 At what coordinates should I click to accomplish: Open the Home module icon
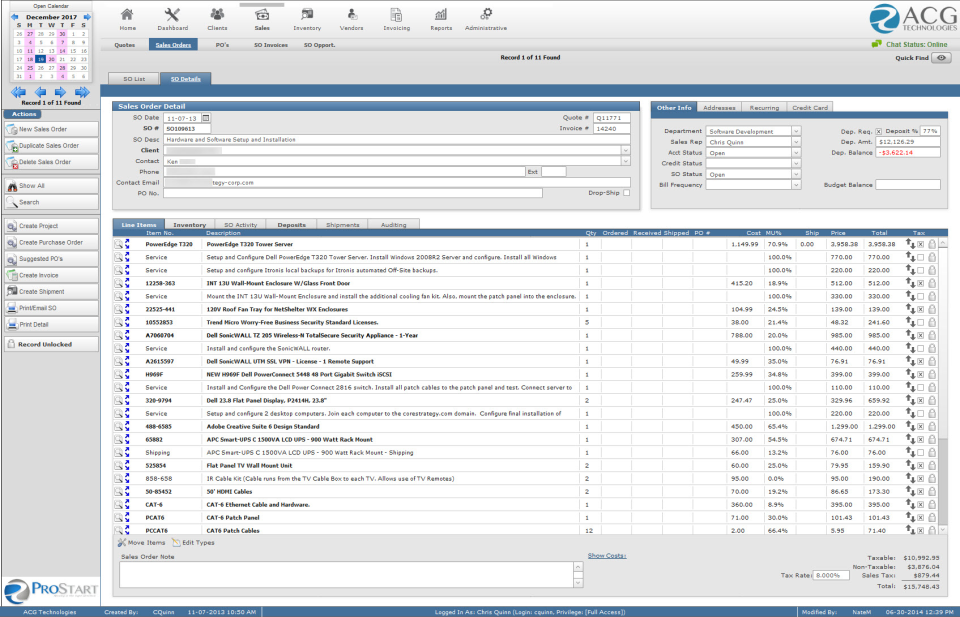tap(127, 15)
